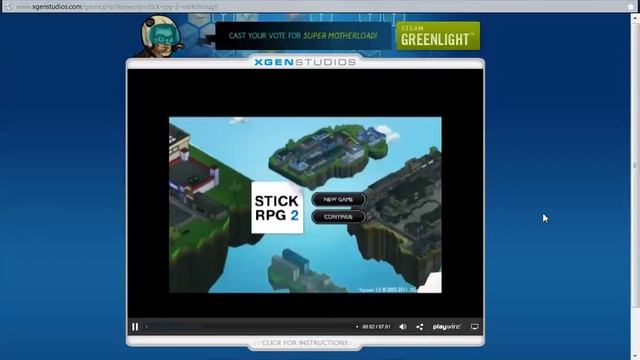Click the video time display 00:02 / 07:01

[376, 327]
